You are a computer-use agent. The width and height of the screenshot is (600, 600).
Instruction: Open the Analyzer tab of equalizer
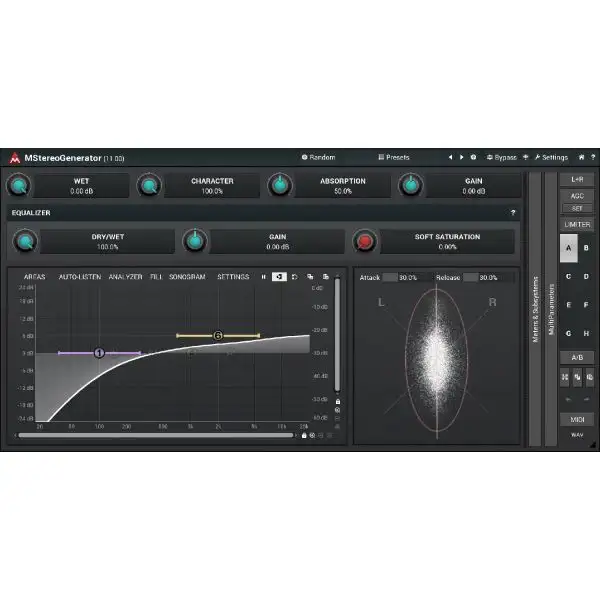click(x=125, y=276)
